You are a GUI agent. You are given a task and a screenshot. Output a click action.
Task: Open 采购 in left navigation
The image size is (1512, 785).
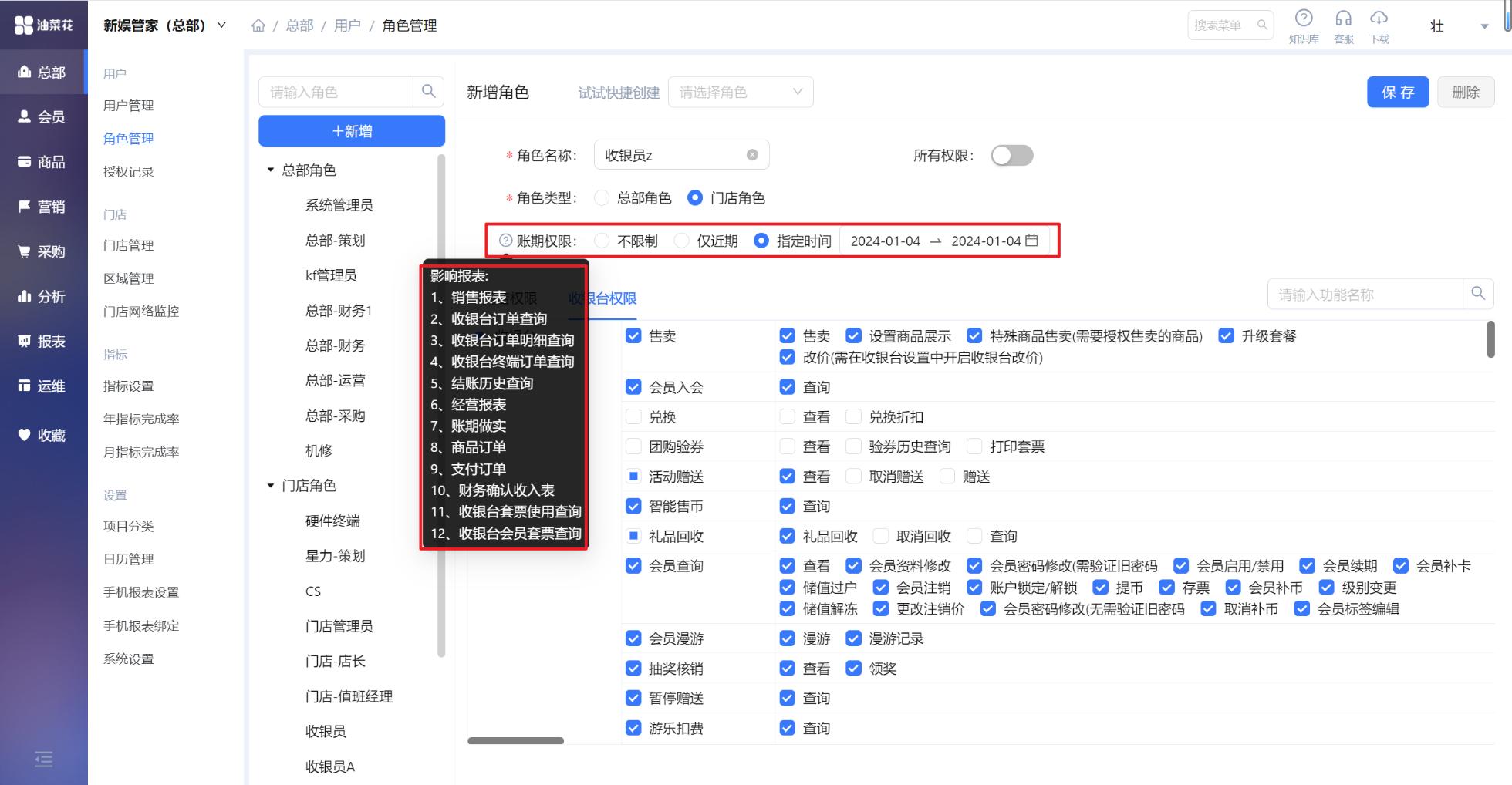coord(43,251)
